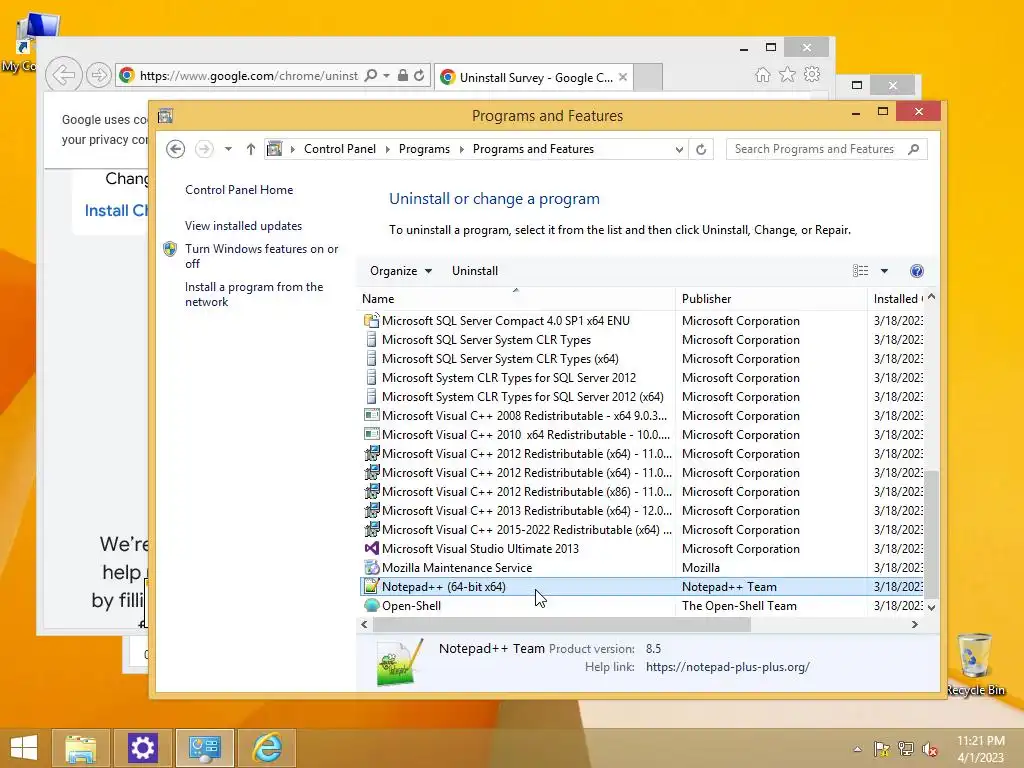Image resolution: width=1024 pixels, height=768 pixels.
Task: Click horizontal scrollbar thumb in program list
Action: tap(562, 625)
